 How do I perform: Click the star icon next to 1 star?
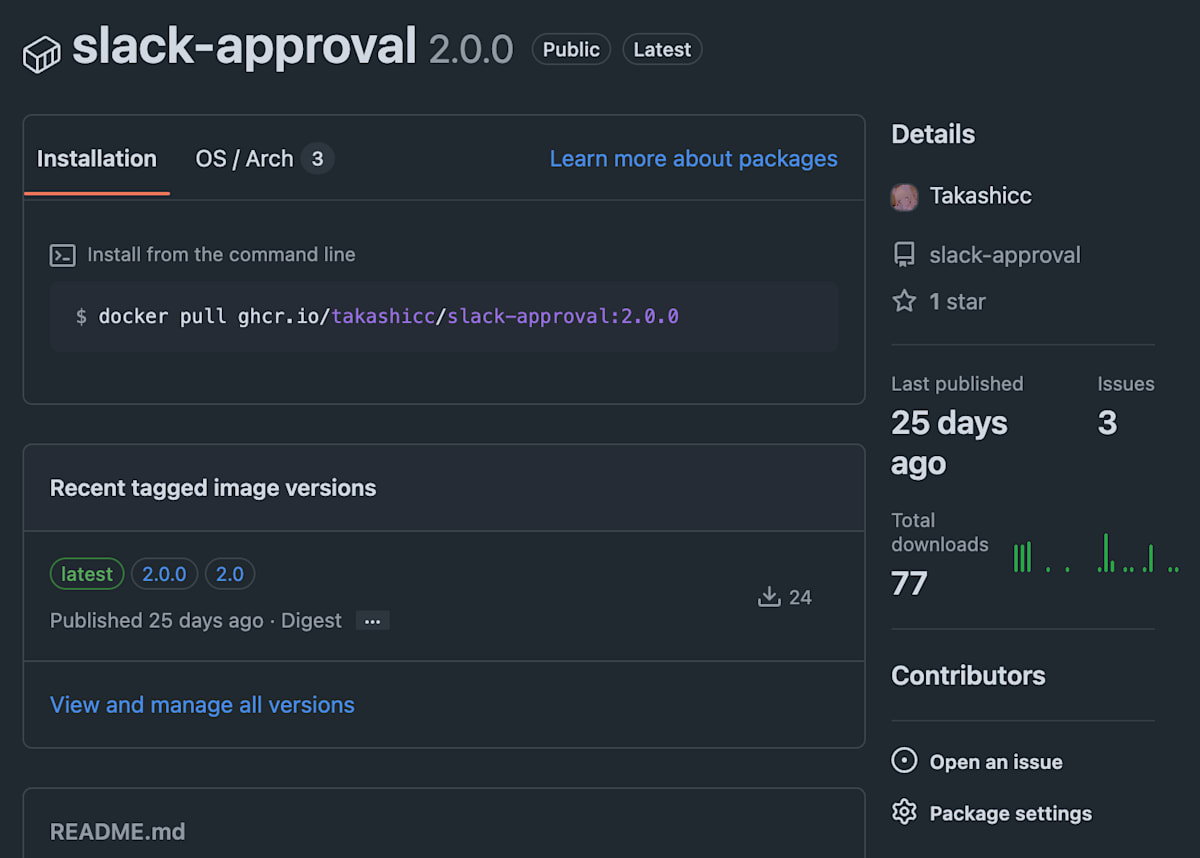904,301
